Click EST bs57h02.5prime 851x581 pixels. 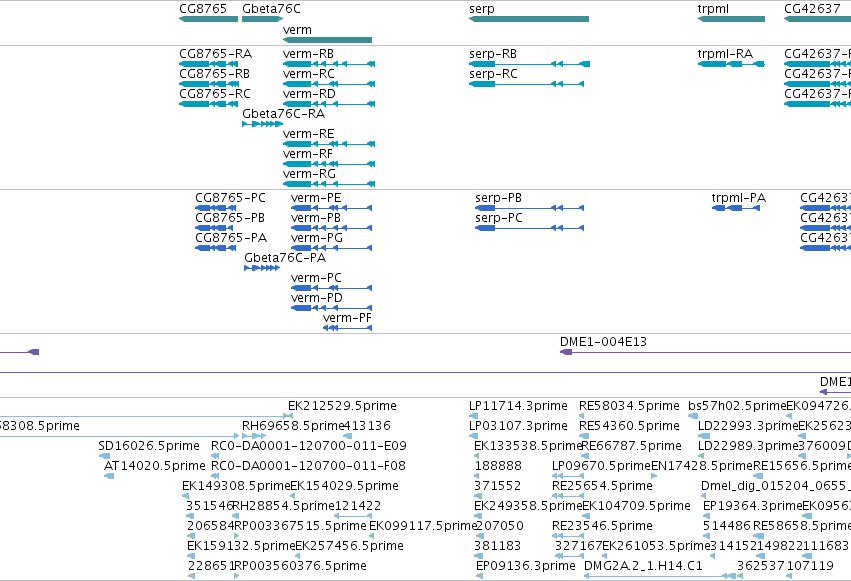[737, 406]
